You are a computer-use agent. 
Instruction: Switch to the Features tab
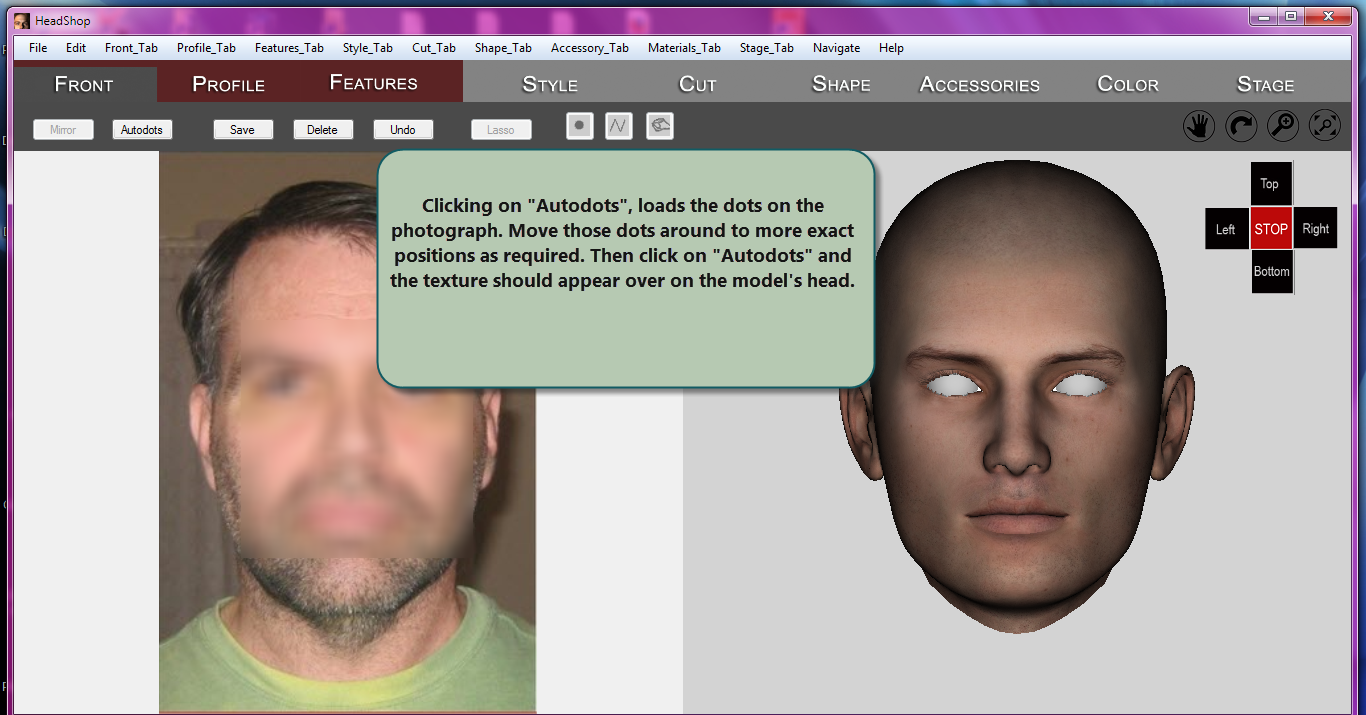[x=374, y=83]
